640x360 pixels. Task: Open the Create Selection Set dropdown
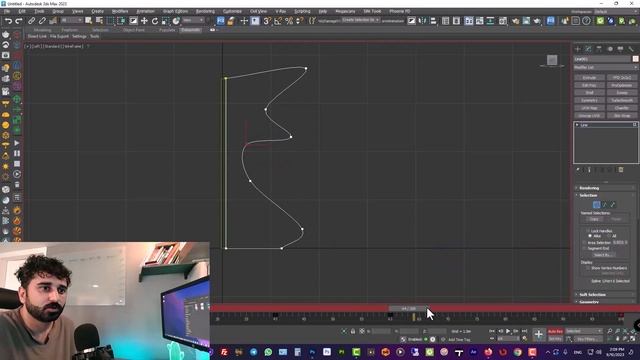(x=361, y=20)
